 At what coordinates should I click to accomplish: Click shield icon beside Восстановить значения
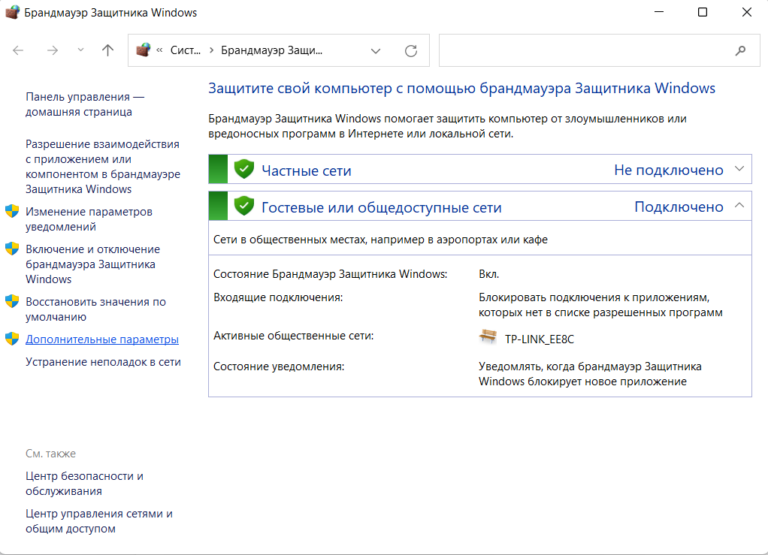coord(12,301)
